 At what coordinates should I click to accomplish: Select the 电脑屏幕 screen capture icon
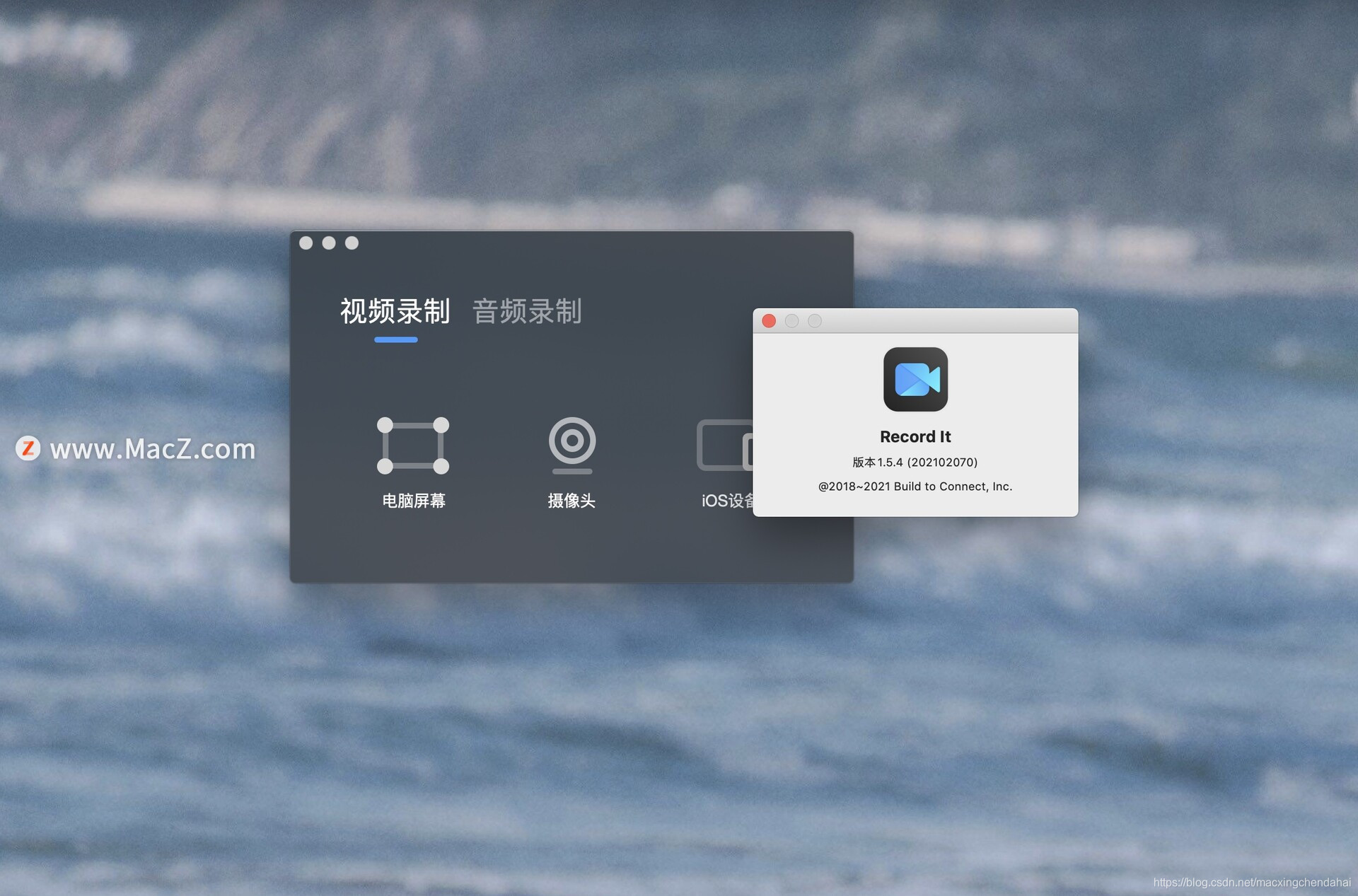point(413,445)
